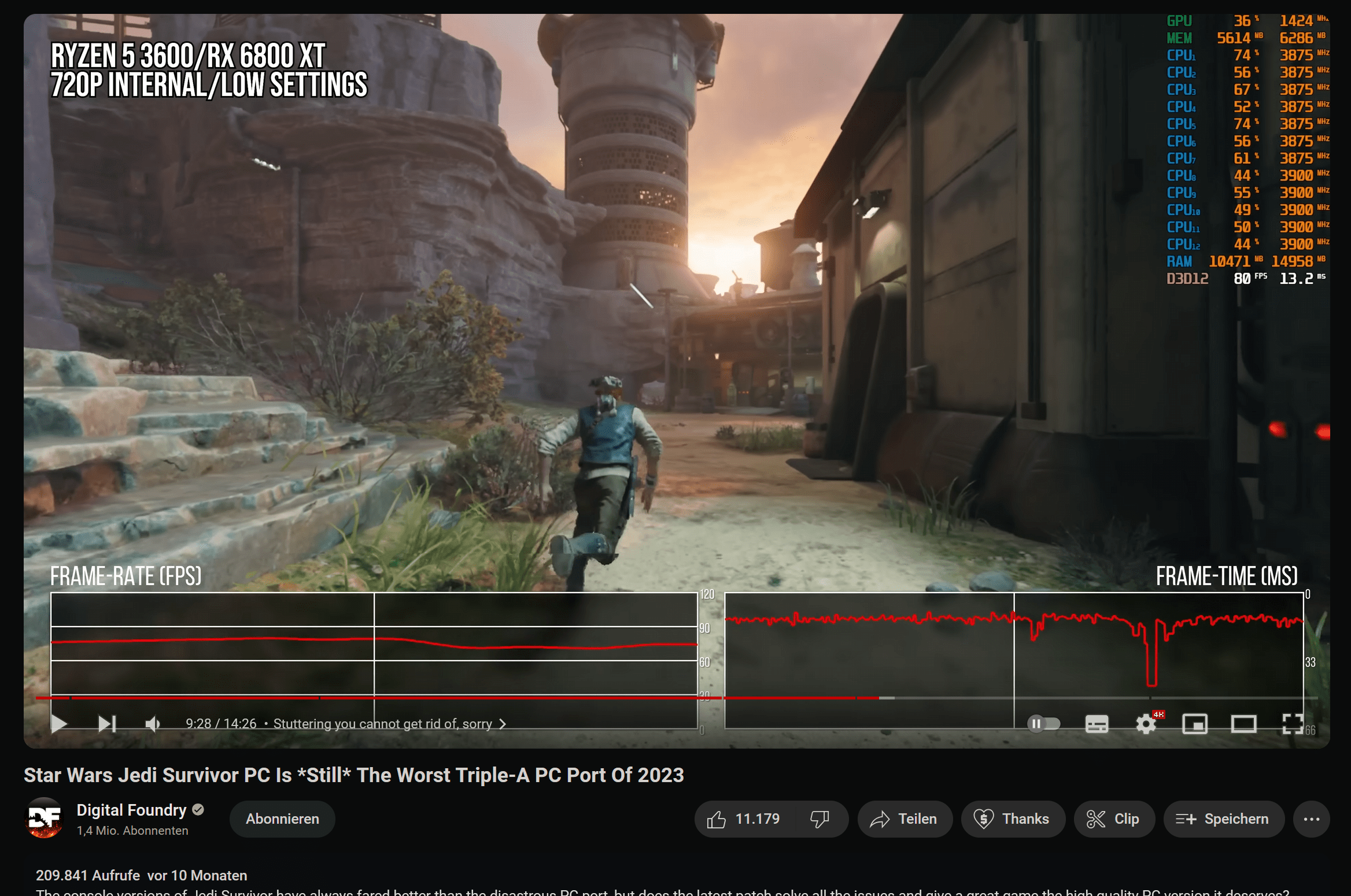Open more actions three-dot menu
1351x896 pixels.
(1312, 819)
